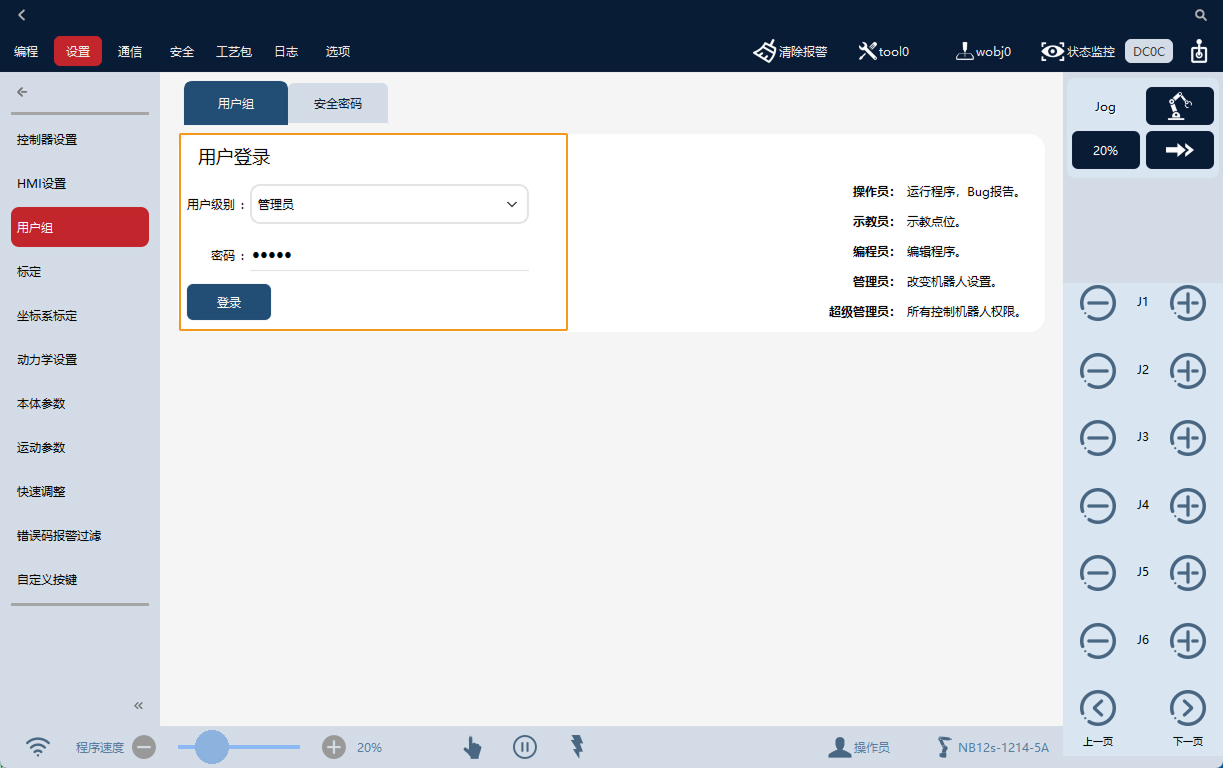Select 坐标系标定 in the sidebar
The height and width of the screenshot is (768, 1223).
tap(80, 316)
